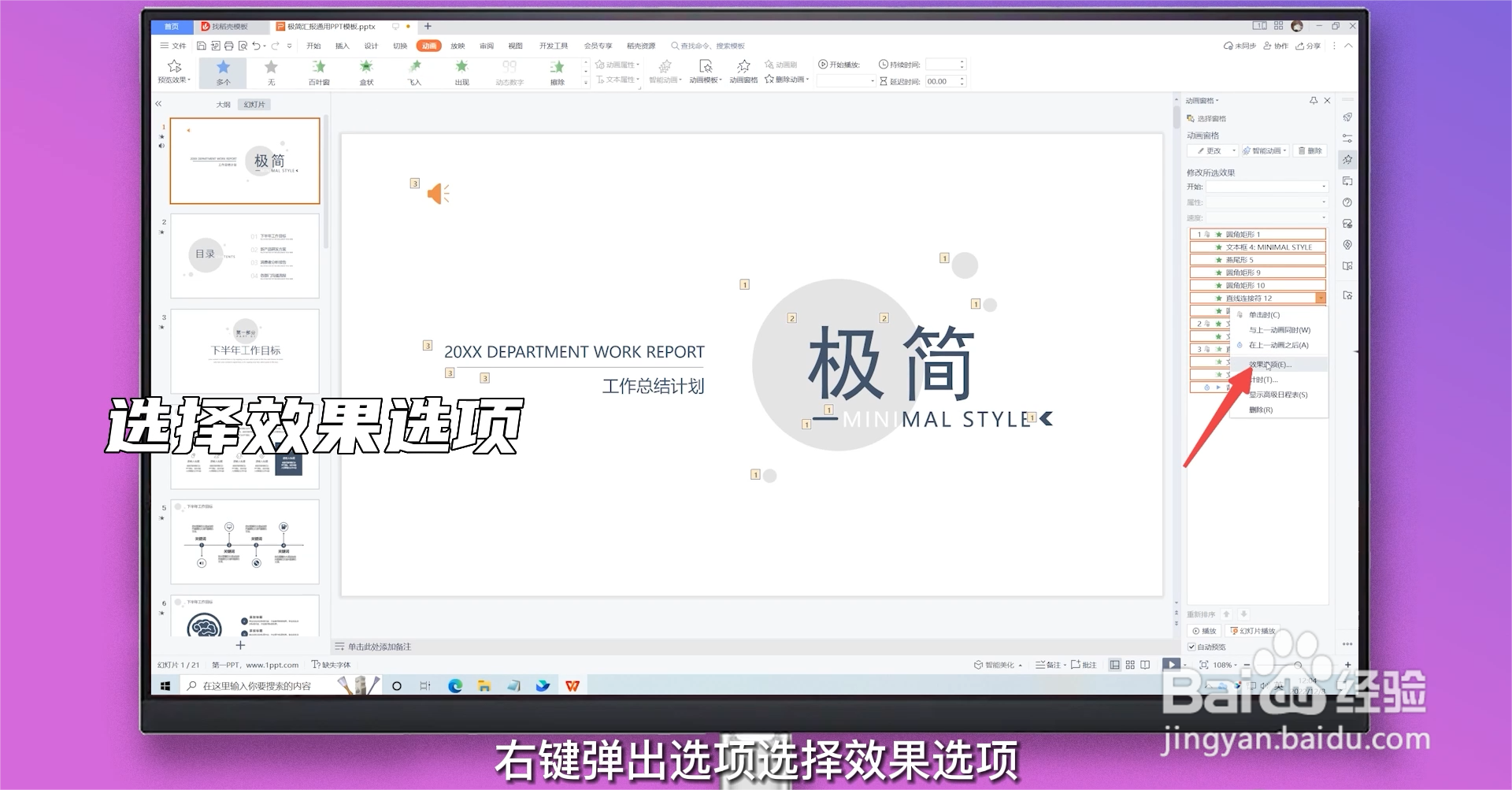Open dropdown arrow on 直线连接符 12 item

tap(1321, 298)
